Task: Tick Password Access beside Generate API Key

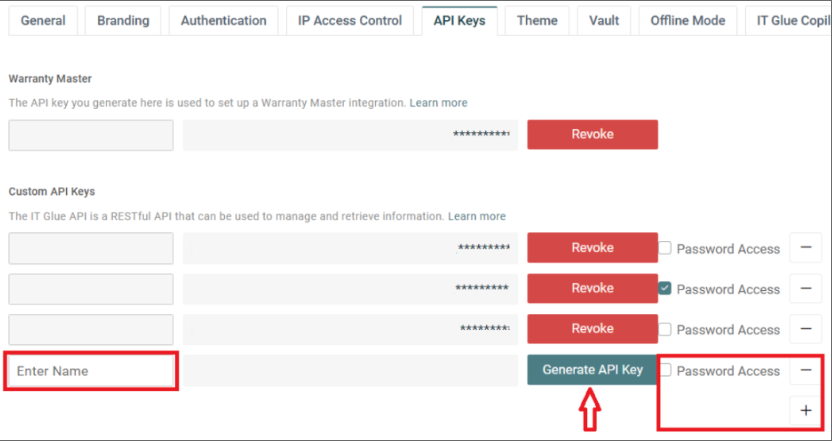Action: pyautogui.click(x=665, y=370)
